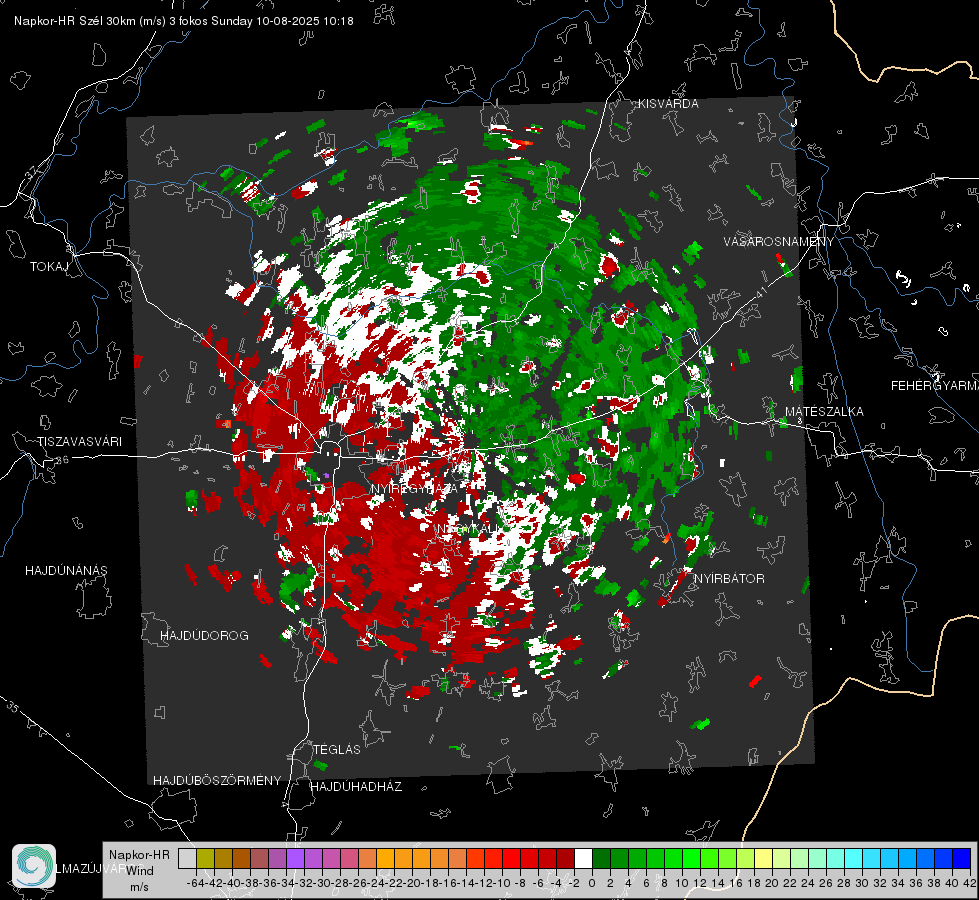Click the '42' value on the legend scale
The width and height of the screenshot is (979, 900).
(969, 883)
